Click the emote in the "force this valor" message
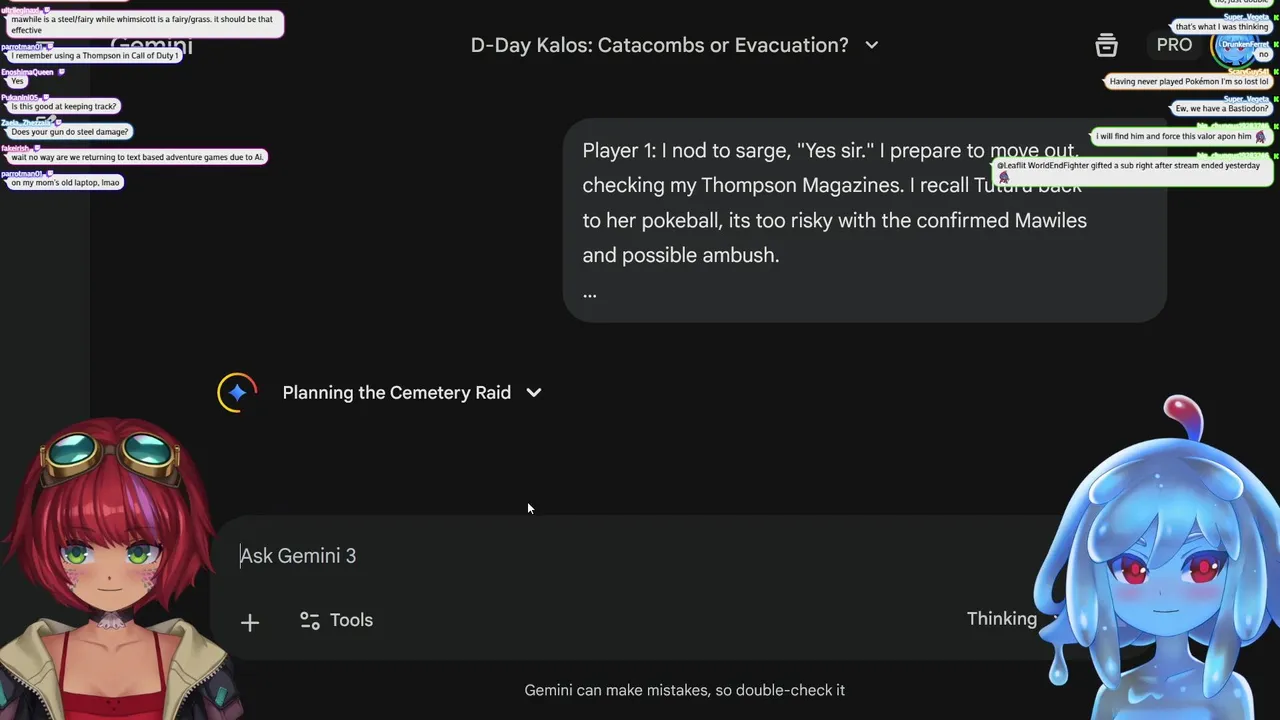The width and height of the screenshot is (1280, 720). coord(1260,137)
